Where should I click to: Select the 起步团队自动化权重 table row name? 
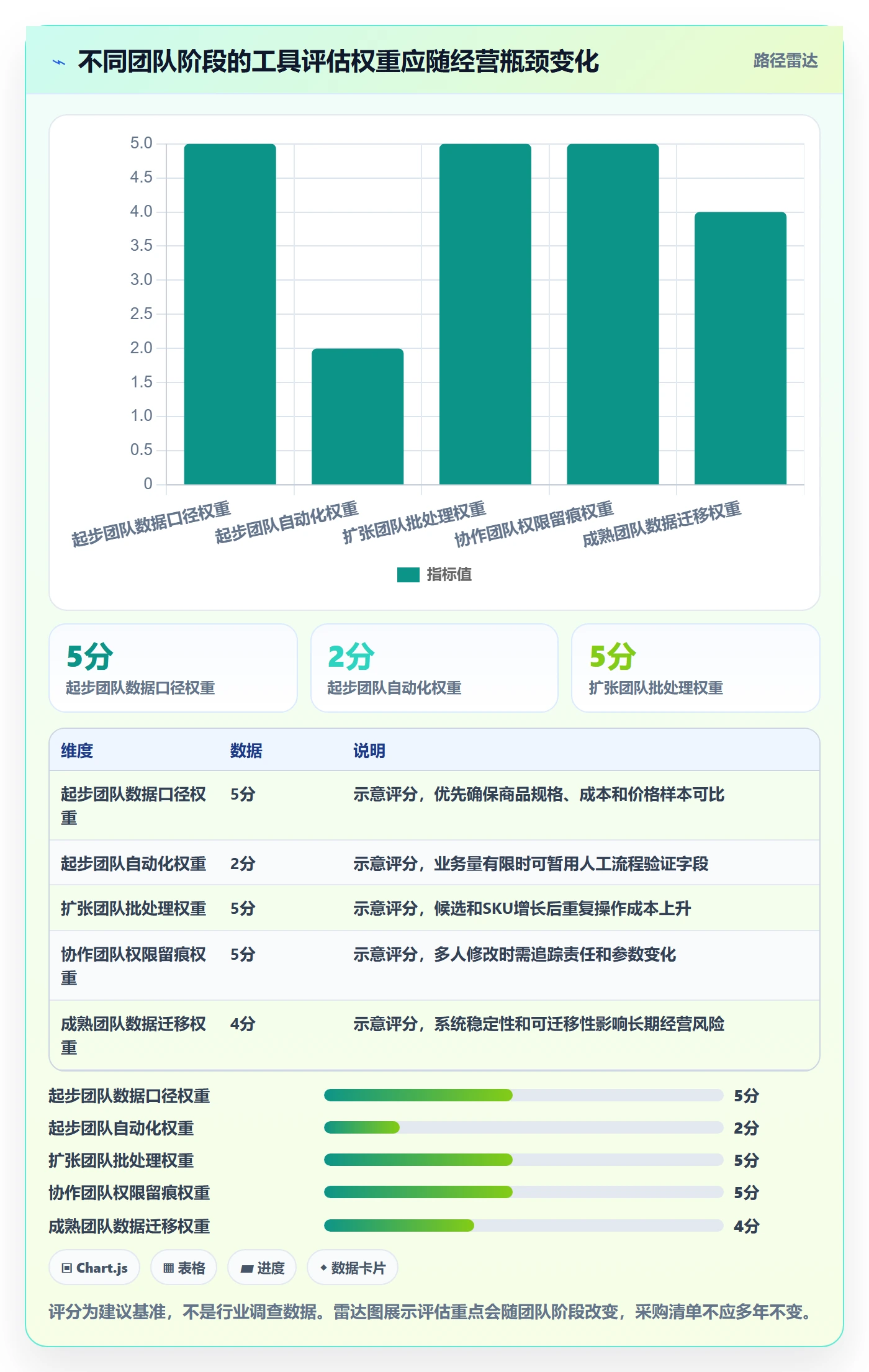click(x=133, y=864)
